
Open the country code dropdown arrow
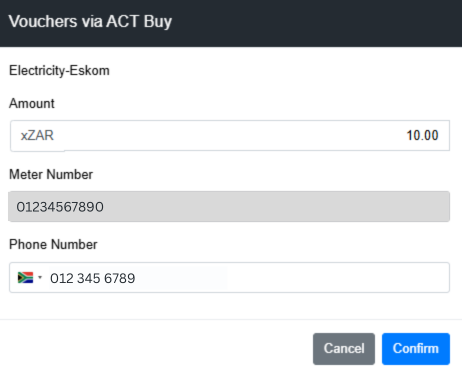(x=40, y=277)
